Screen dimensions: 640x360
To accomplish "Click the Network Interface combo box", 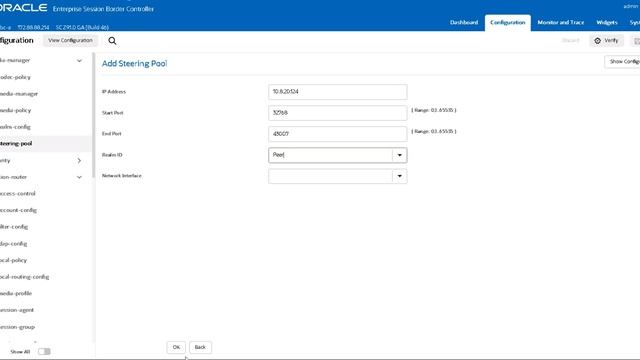I will (330, 176).
